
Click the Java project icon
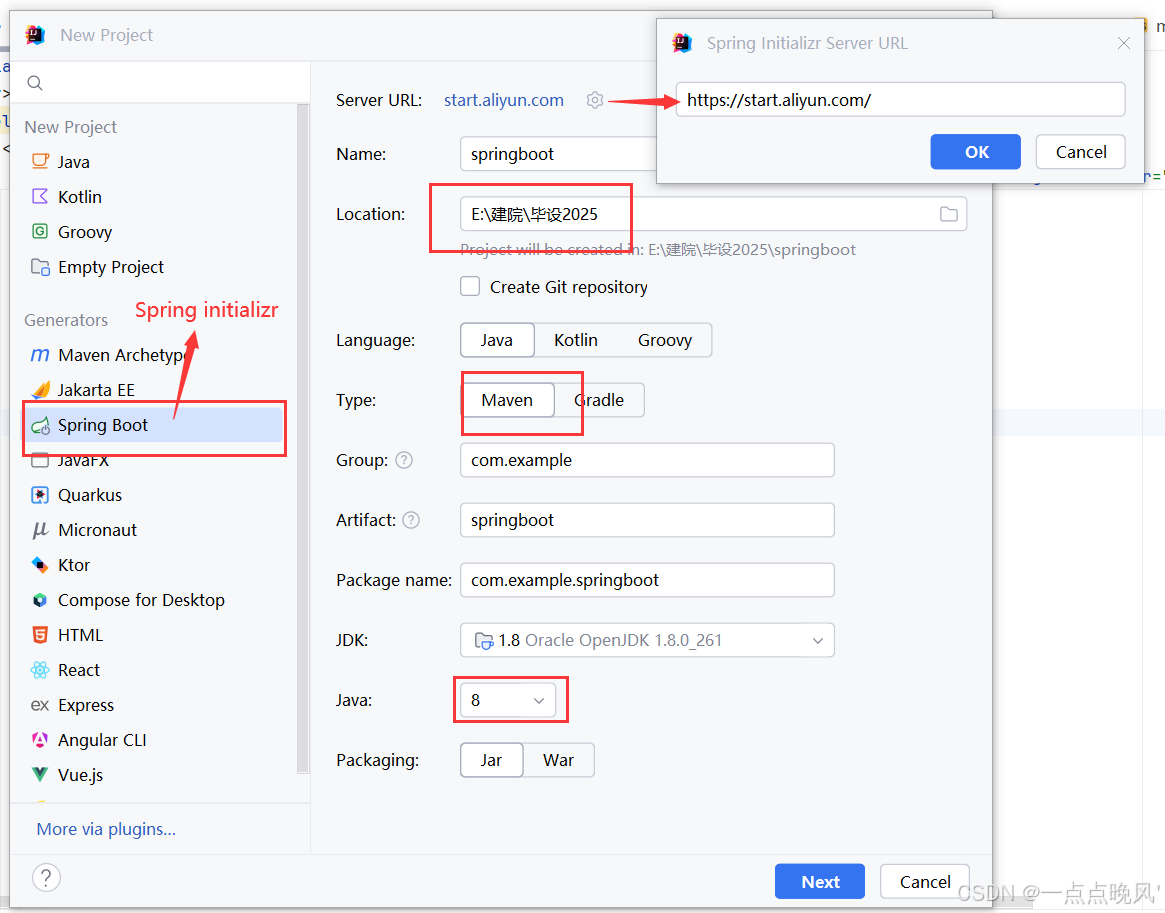(40, 161)
